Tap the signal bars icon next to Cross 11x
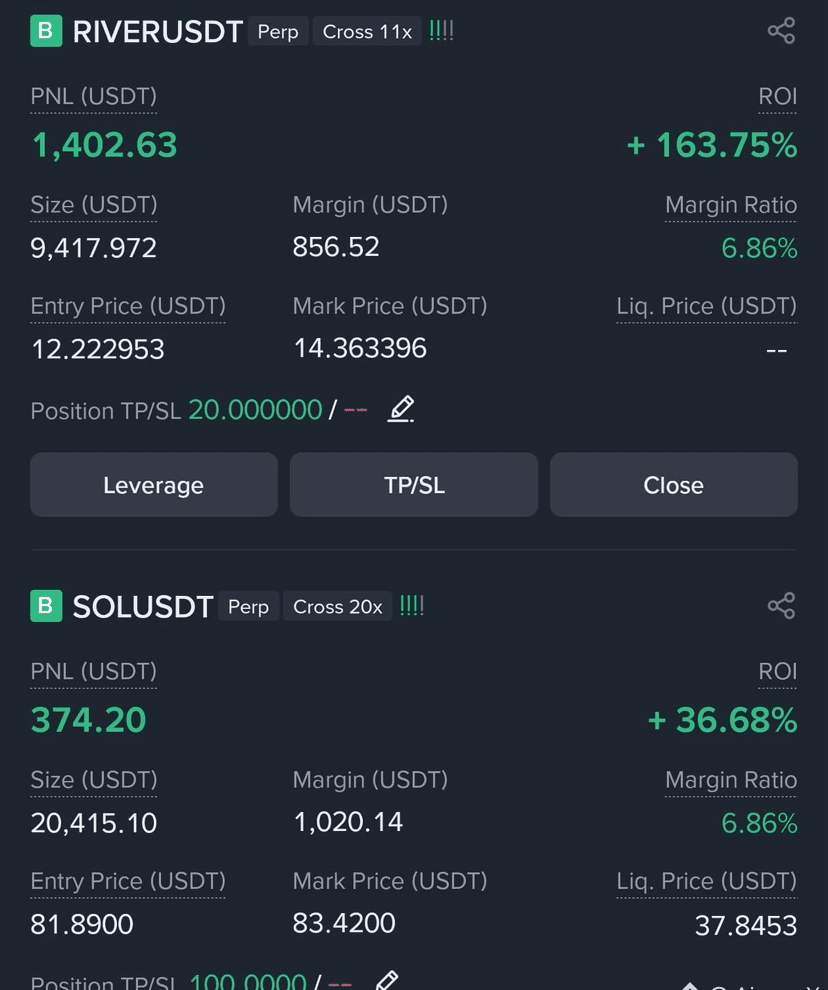The image size is (828, 990). 441,31
